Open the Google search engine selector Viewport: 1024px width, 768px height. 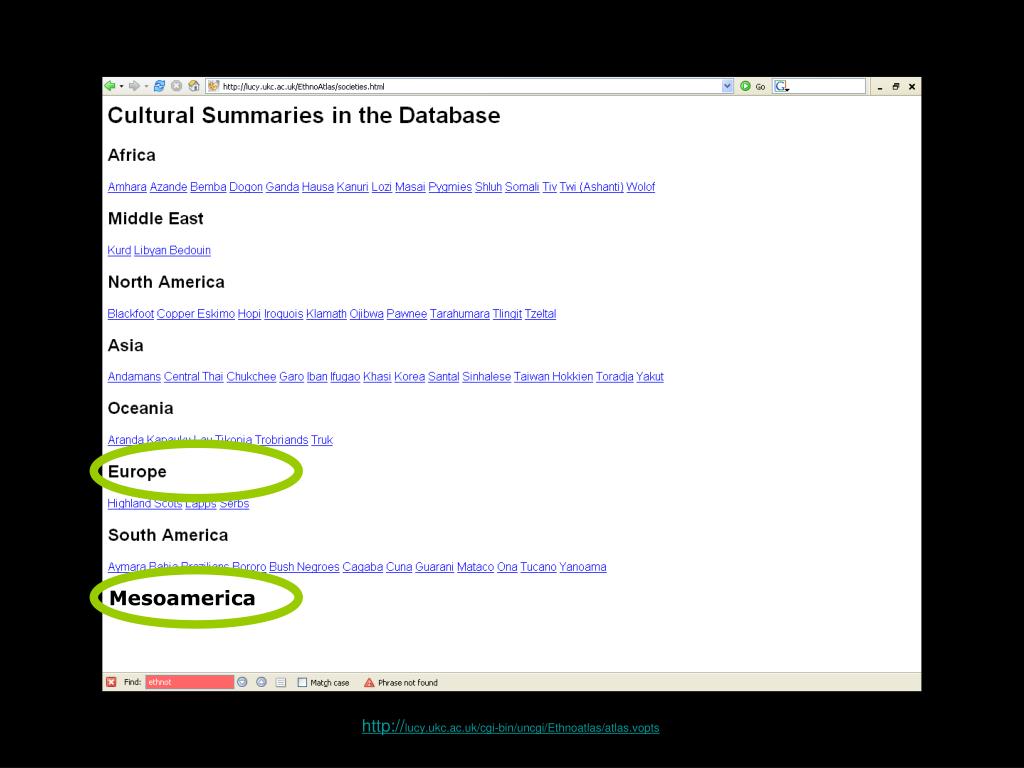pos(782,86)
